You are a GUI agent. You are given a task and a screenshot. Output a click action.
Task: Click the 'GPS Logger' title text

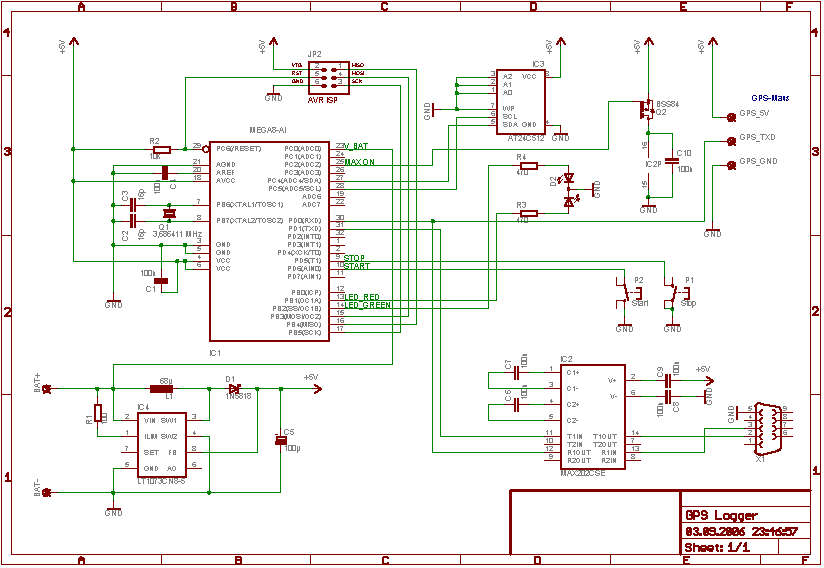point(721,515)
